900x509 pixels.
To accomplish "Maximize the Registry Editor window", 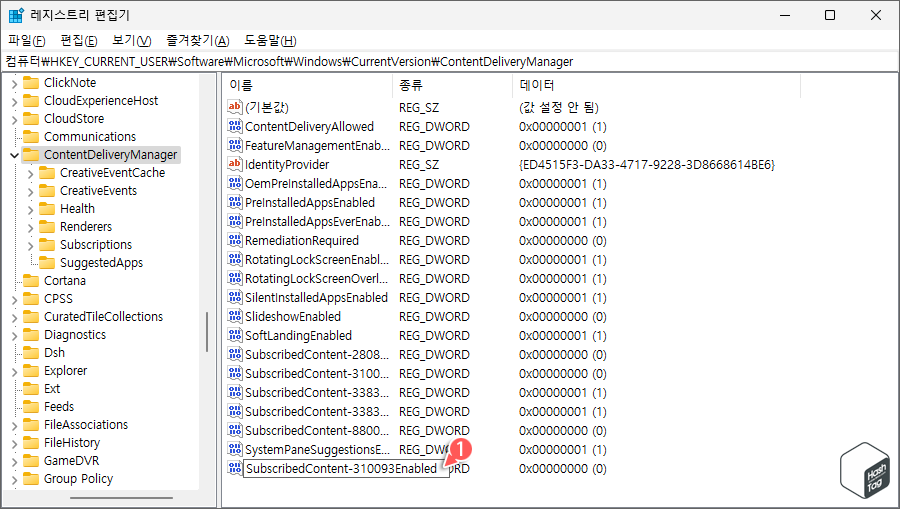I will [x=829, y=15].
